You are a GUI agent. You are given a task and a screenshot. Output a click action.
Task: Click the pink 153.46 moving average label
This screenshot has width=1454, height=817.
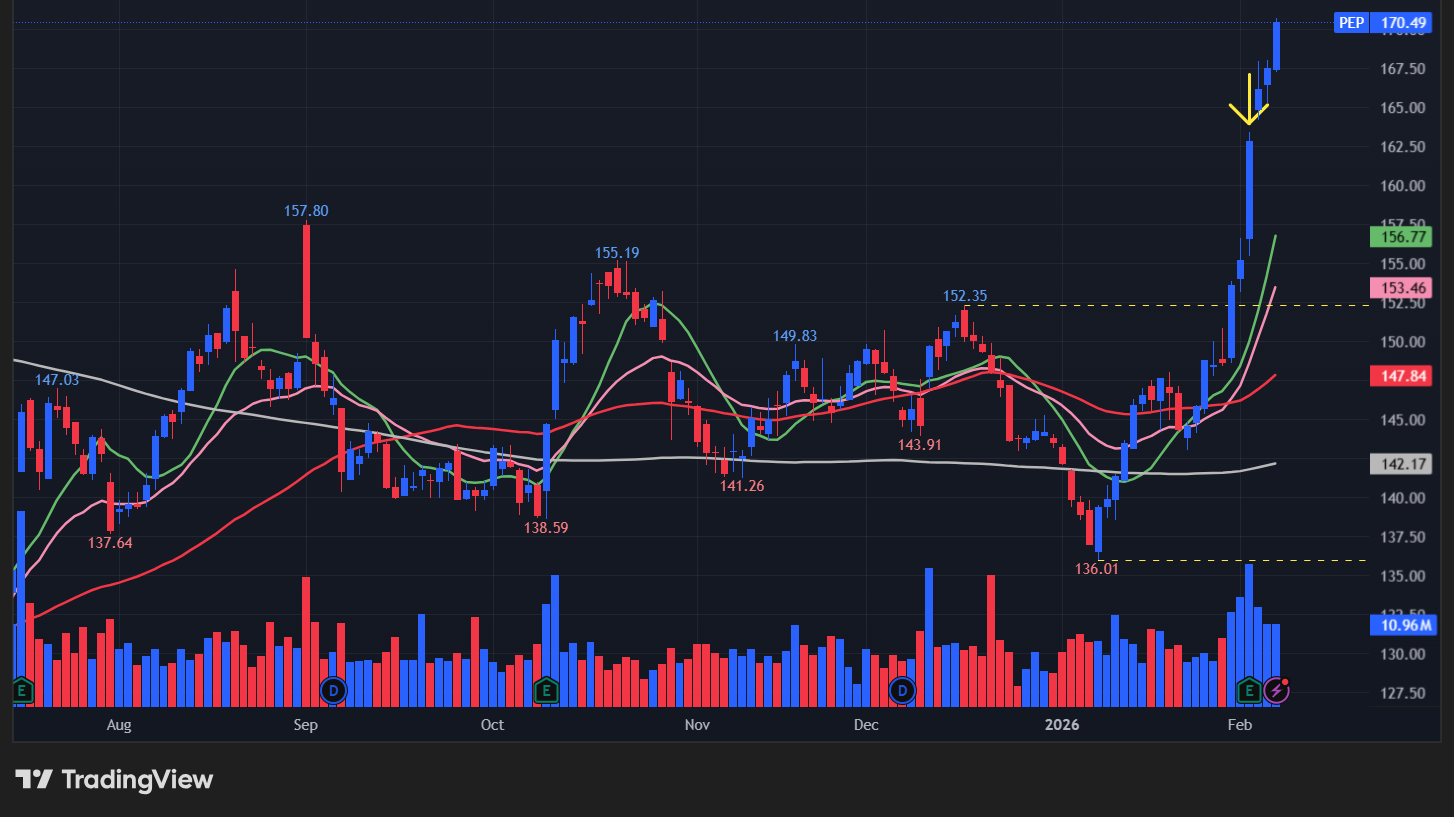1403,288
